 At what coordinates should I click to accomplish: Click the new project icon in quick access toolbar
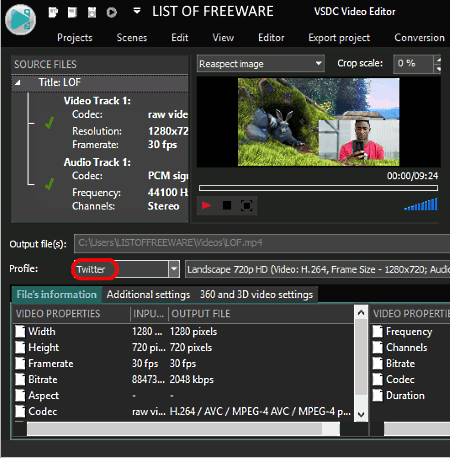tap(53, 13)
